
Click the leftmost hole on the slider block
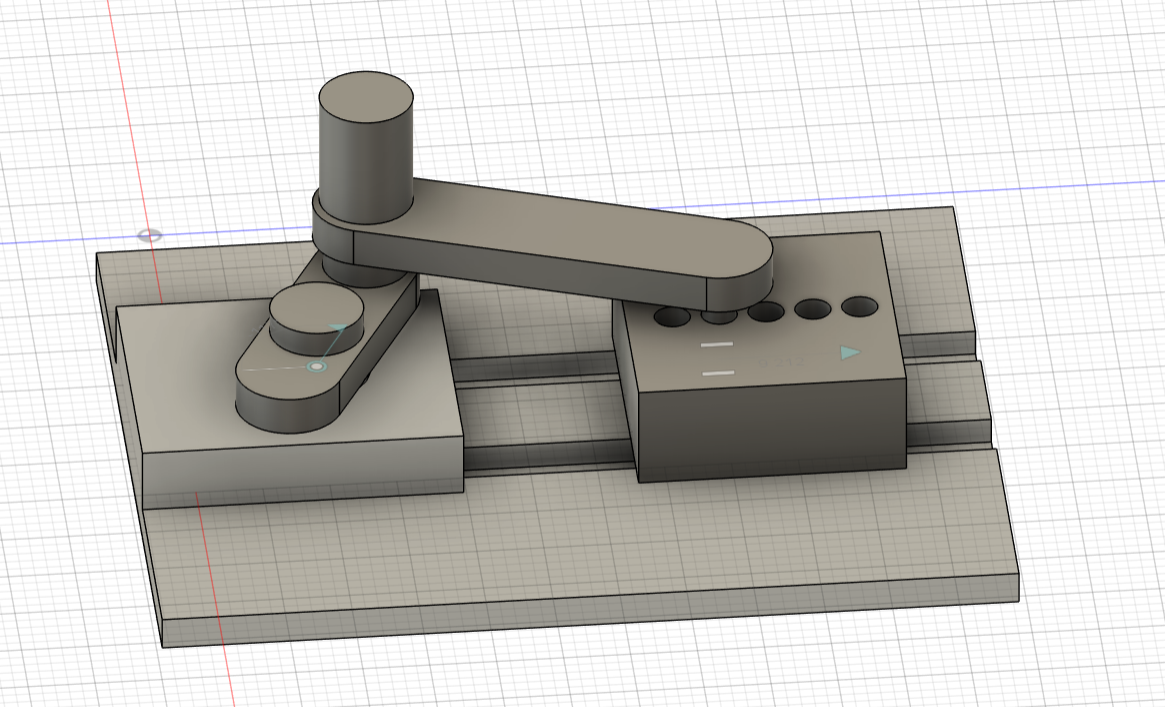click(671, 317)
